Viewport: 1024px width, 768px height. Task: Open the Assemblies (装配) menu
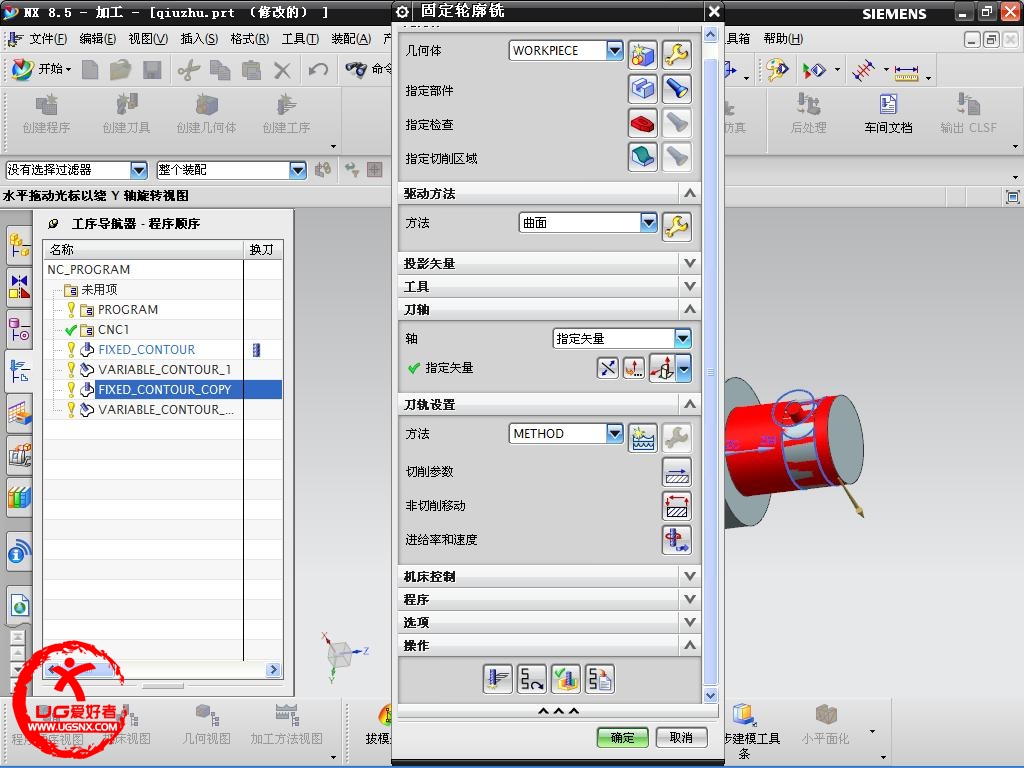pyautogui.click(x=351, y=39)
